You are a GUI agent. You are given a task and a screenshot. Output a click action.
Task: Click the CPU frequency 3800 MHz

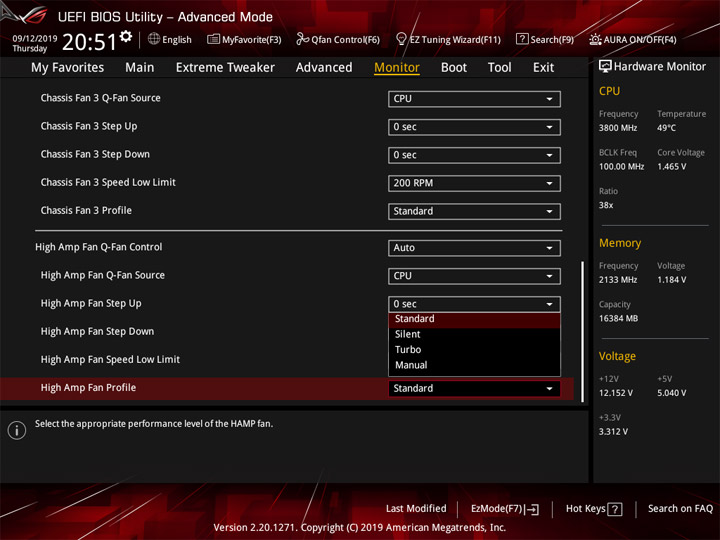618,128
